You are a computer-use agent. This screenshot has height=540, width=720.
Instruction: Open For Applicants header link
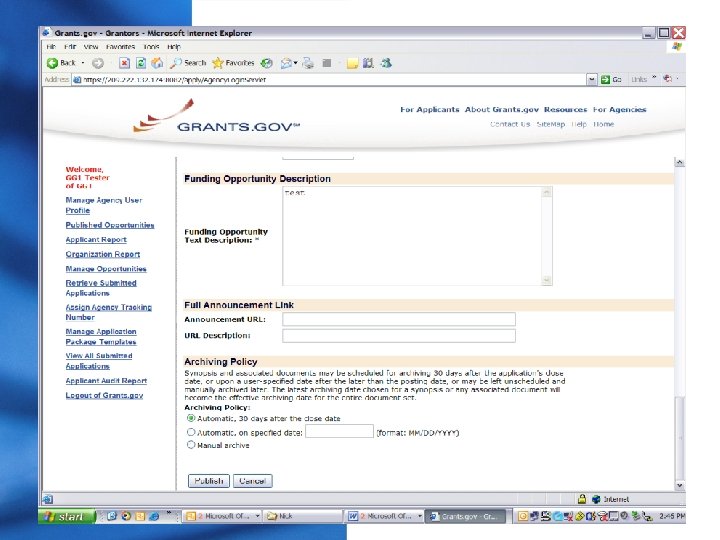(x=429, y=109)
